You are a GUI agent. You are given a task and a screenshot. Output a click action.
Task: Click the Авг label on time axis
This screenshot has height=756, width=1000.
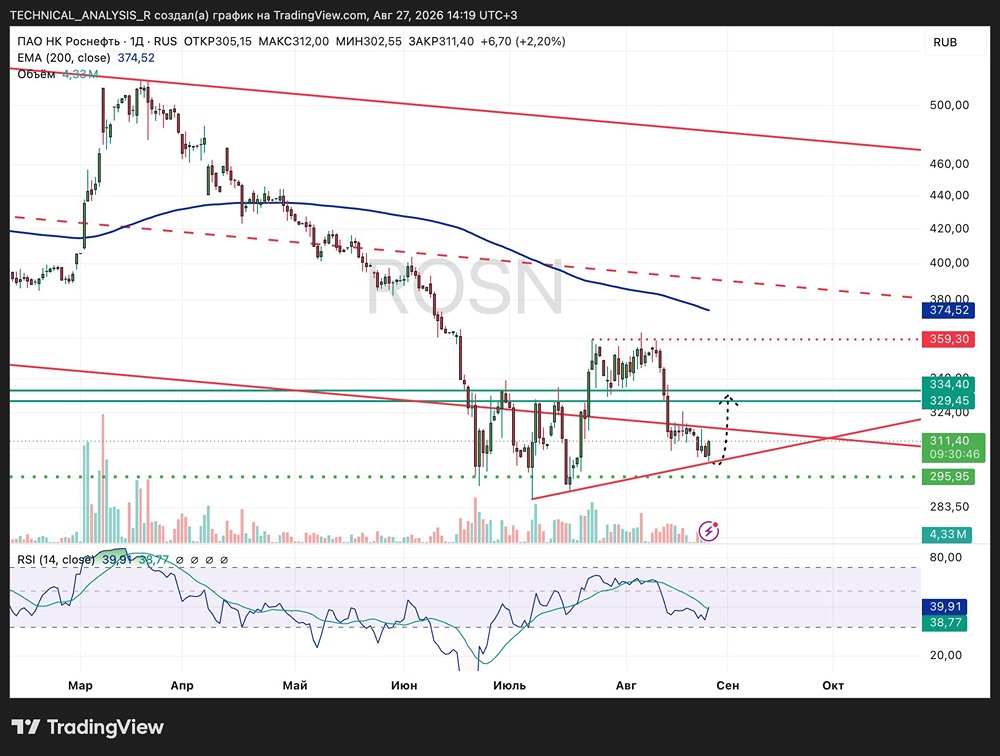point(626,686)
